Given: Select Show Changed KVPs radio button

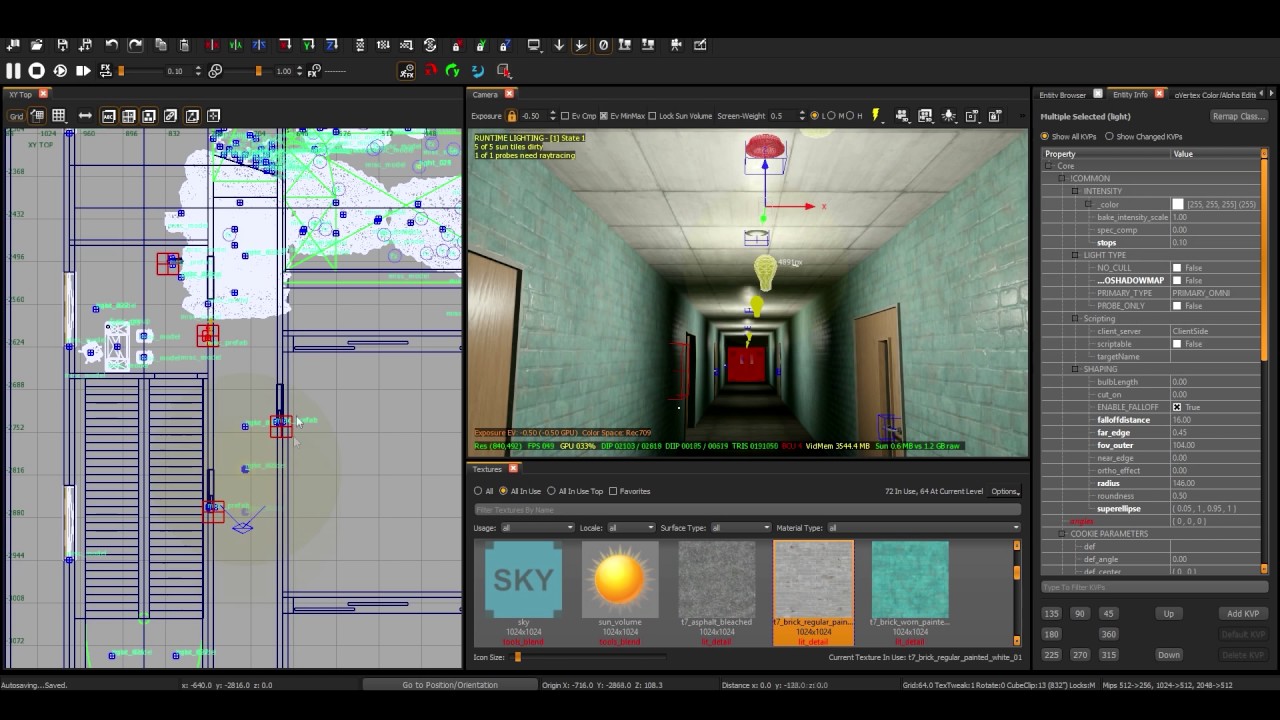Looking at the screenshot, I should coord(1109,137).
